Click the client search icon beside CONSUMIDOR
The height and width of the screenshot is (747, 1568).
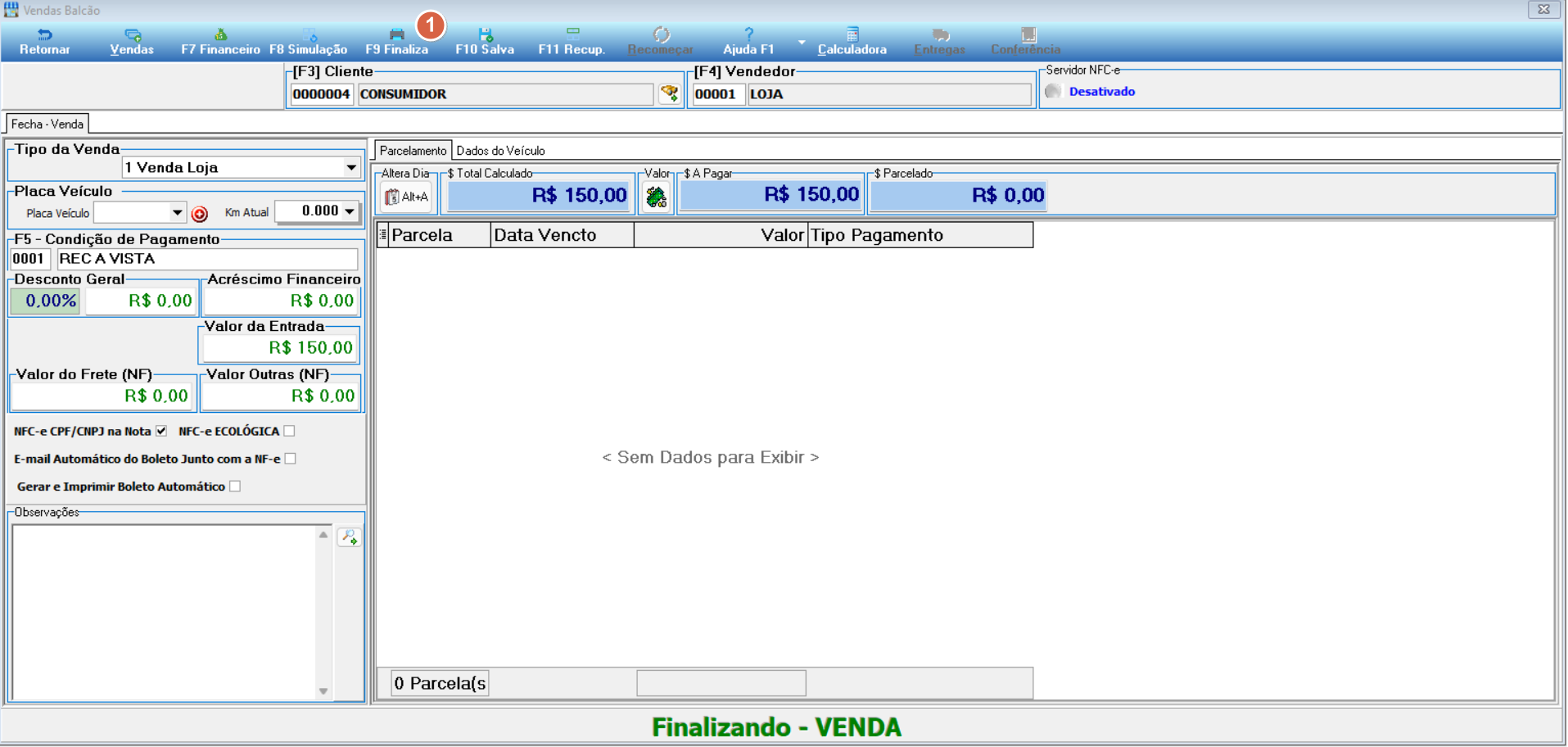coord(670,94)
